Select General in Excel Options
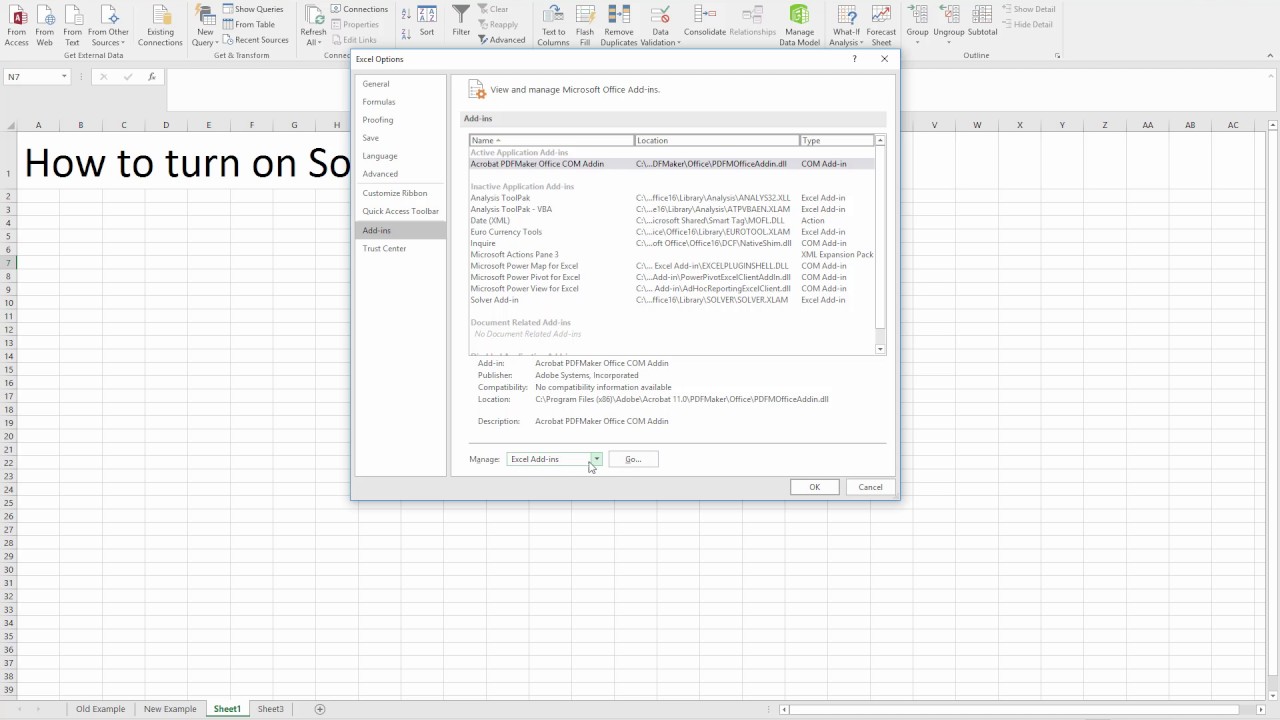1280x720 pixels. click(x=400, y=84)
